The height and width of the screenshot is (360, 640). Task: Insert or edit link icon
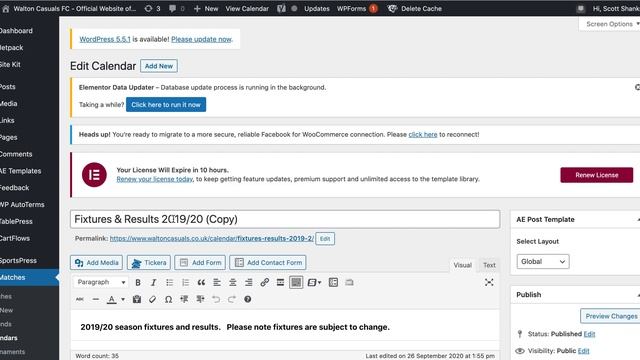[264, 282]
